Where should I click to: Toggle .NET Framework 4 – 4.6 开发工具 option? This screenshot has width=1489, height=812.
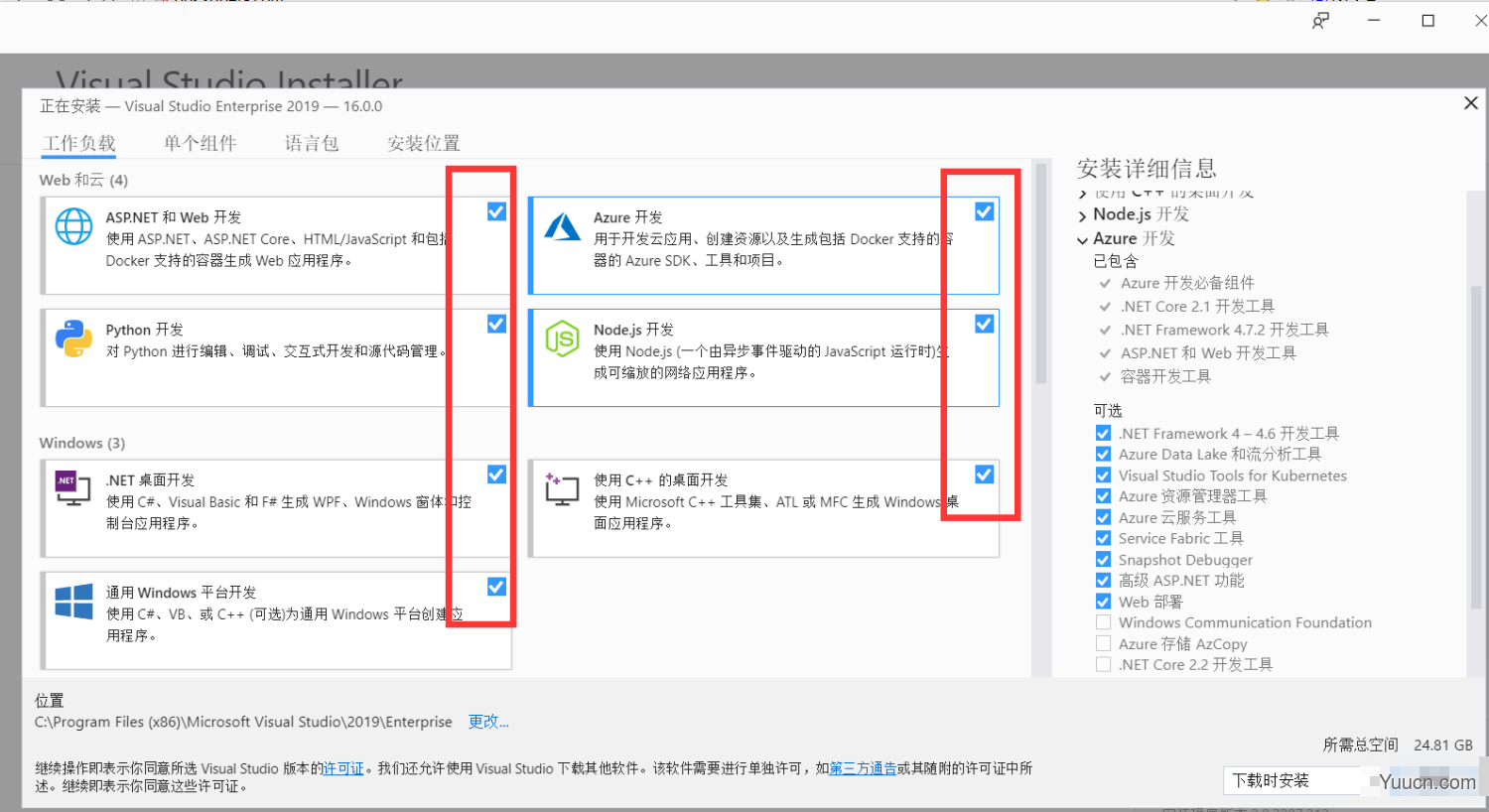[1103, 433]
